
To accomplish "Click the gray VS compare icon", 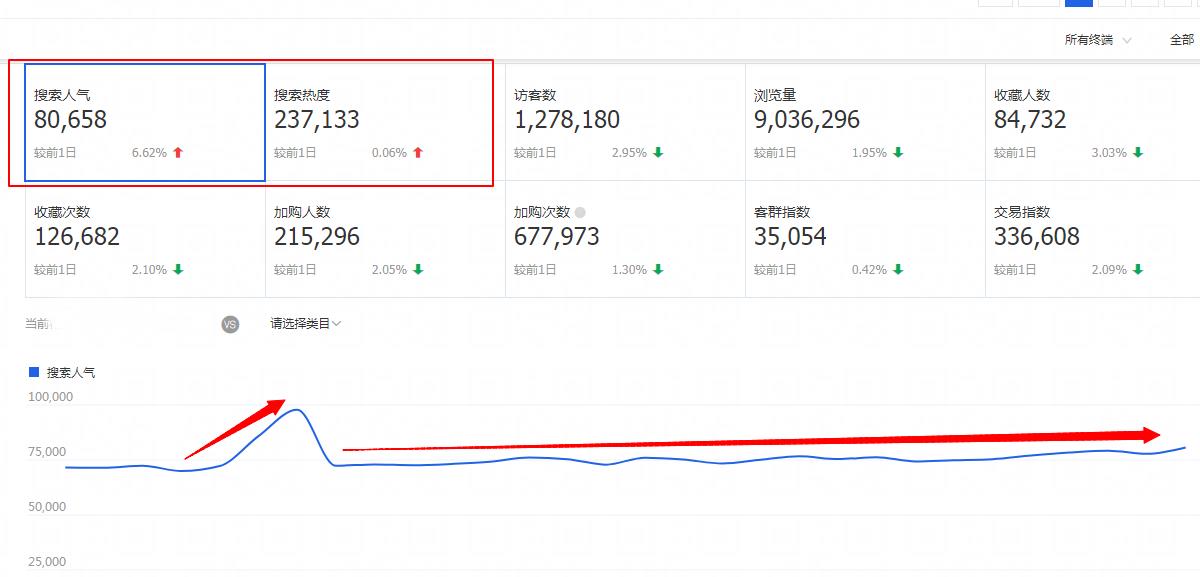I will [x=230, y=324].
